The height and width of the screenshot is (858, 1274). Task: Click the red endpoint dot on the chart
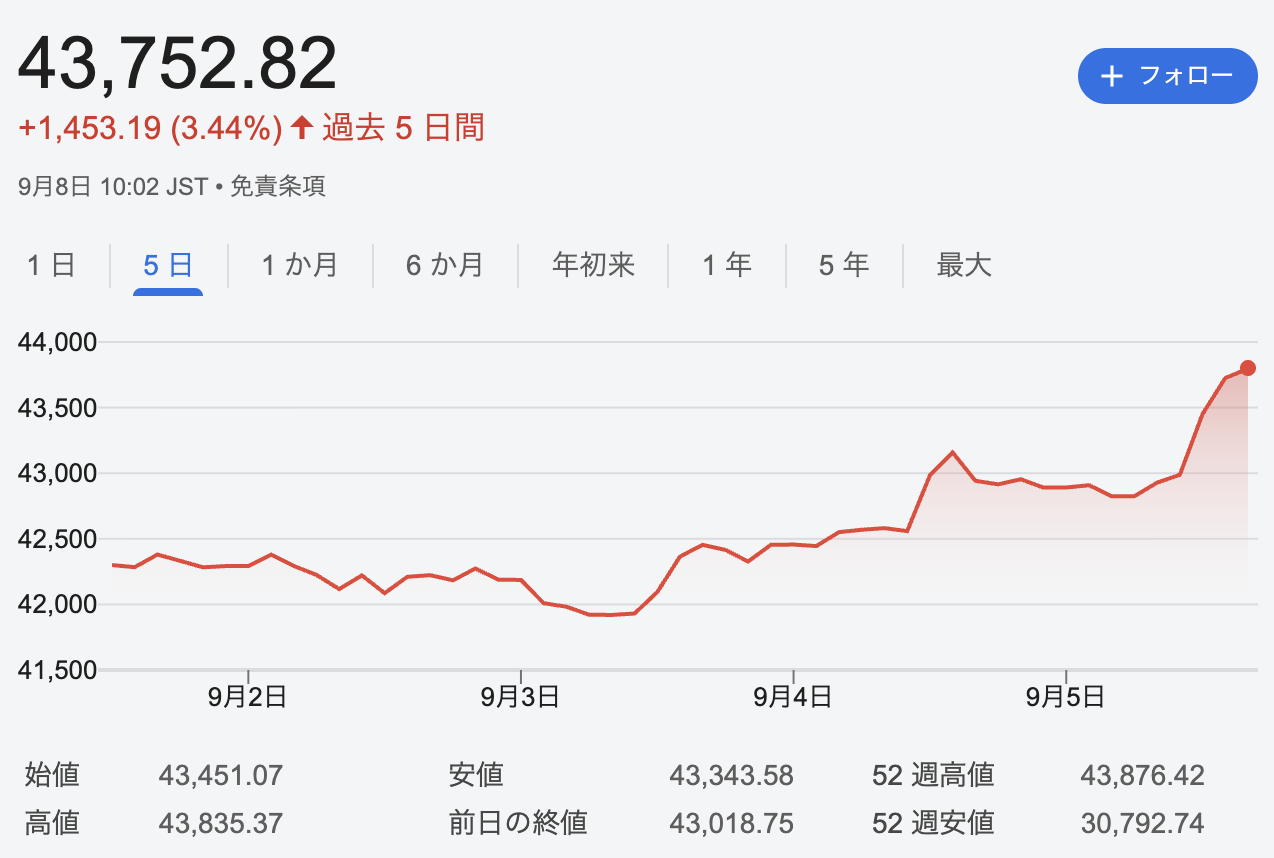coord(1248,368)
